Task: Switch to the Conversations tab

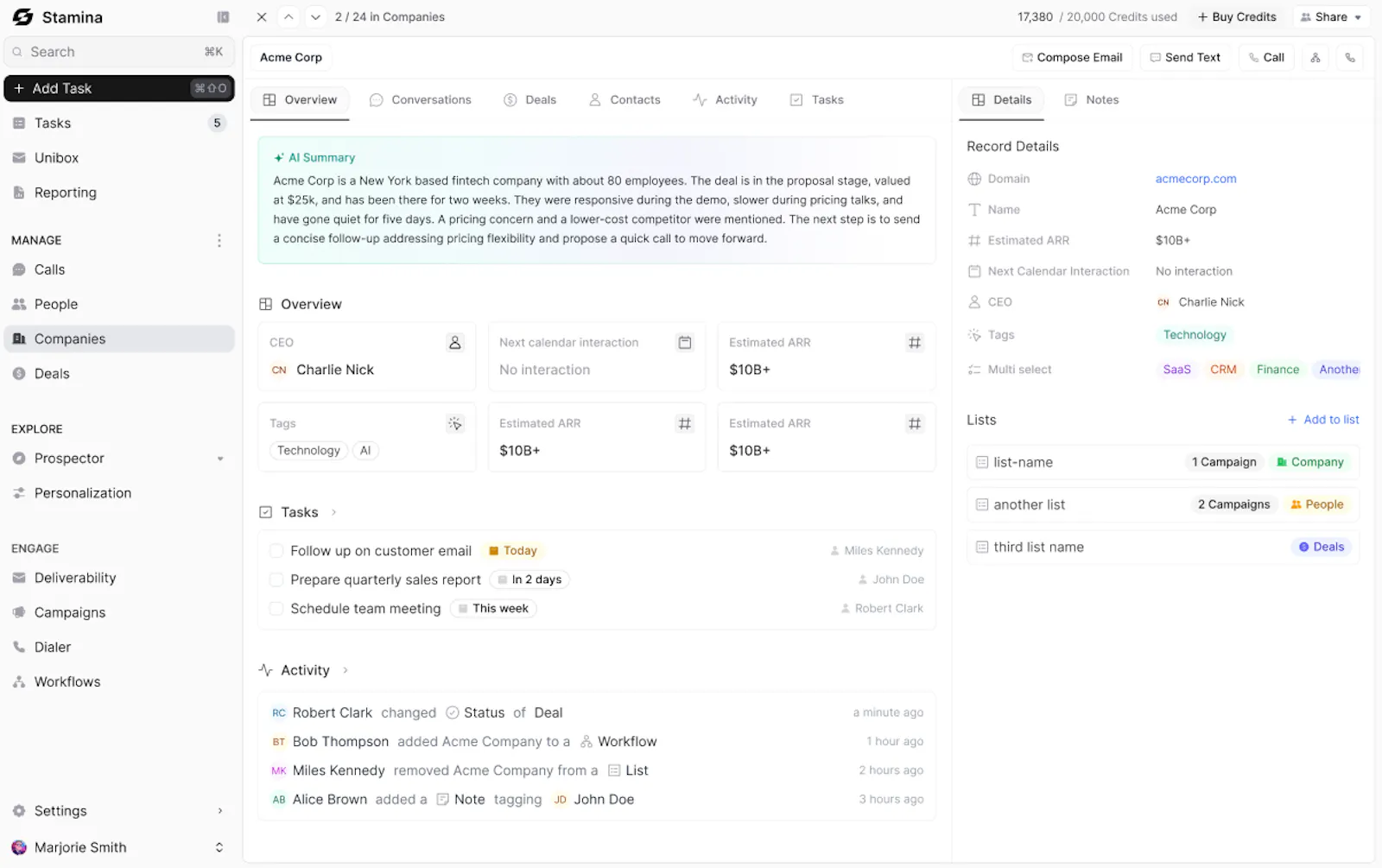Action: [421, 100]
